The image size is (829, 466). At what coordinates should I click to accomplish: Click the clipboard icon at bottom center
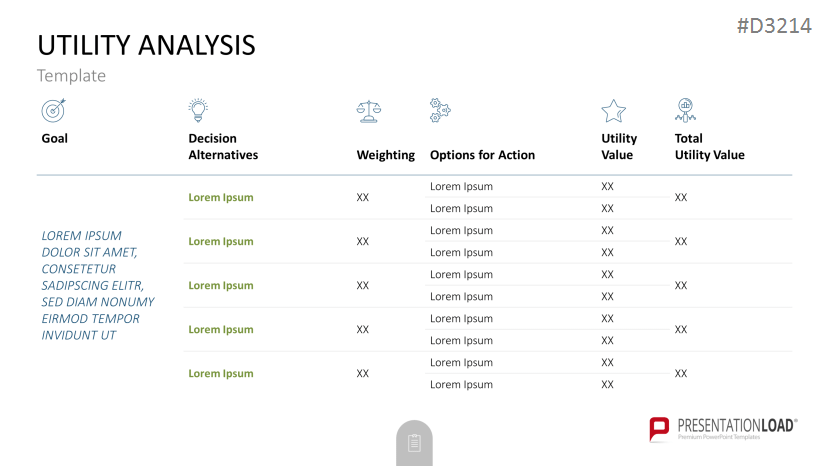tap(414, 443)
